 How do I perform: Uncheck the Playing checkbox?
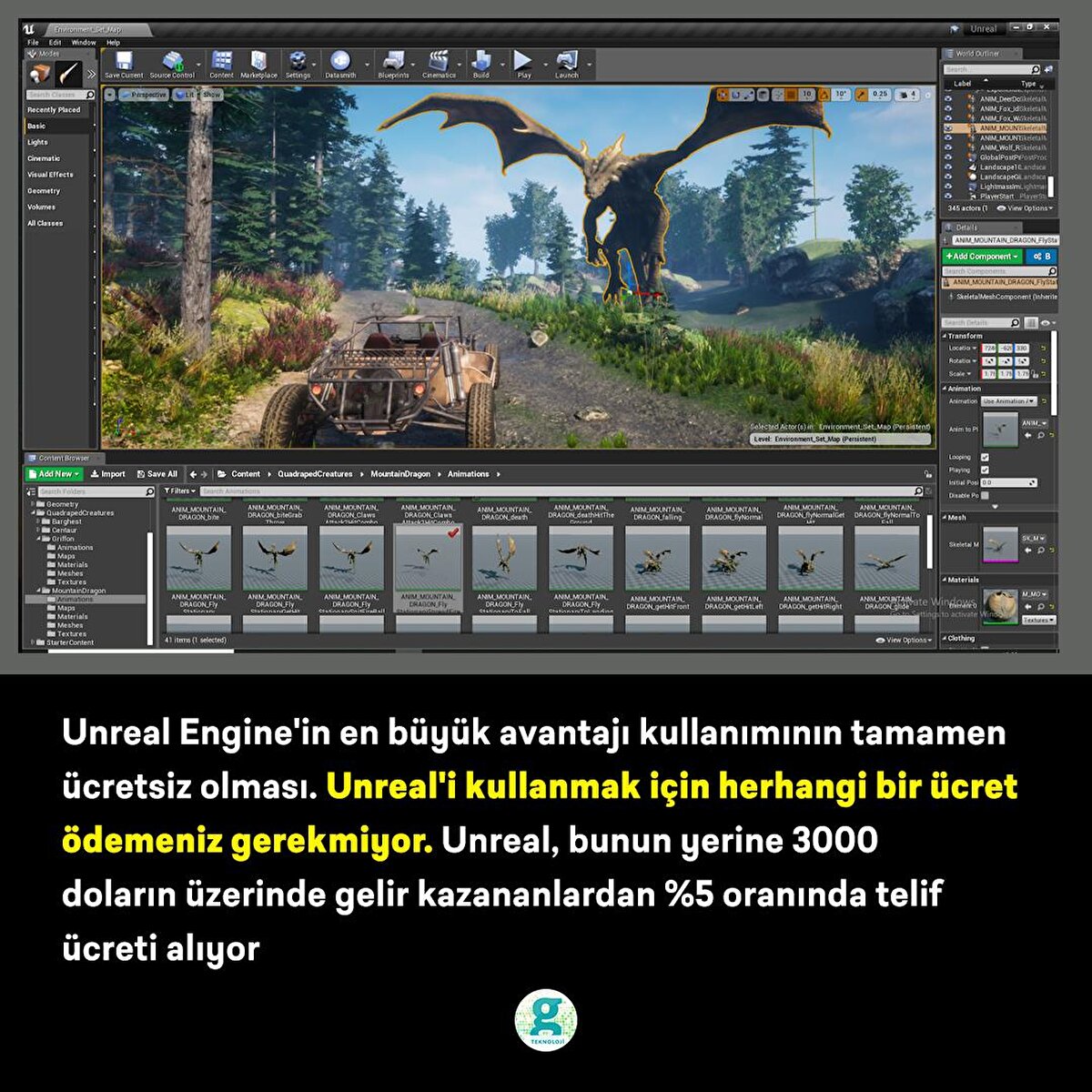[985, 470]
